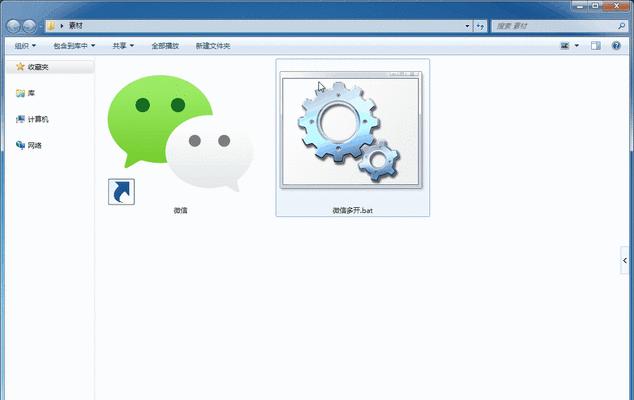634x400 pixels.
Task: Minimize the Explorer window
Action: tap(580, 6)
